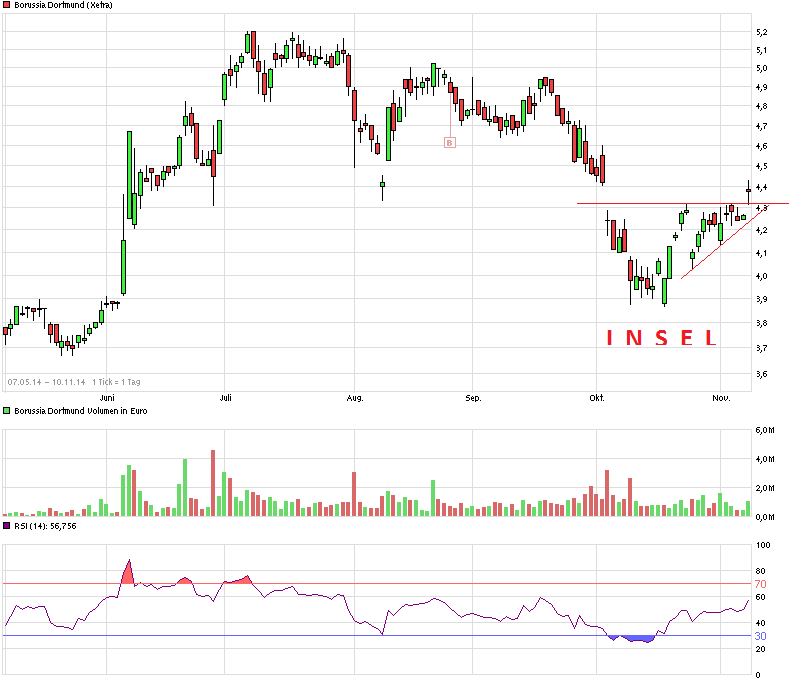Screen dimensions: 792x684
Task: Click the red rising trend line
Action: 713,250
